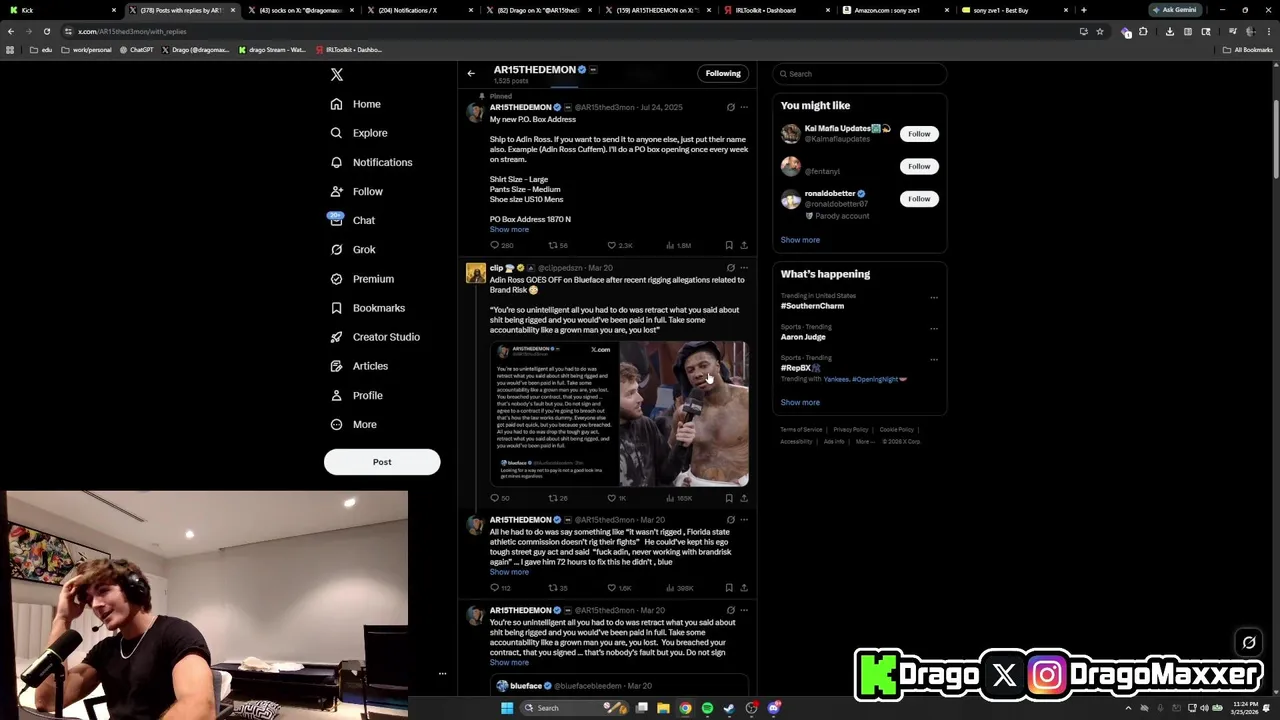Viewport: 1280px width, 720px height.
Task: Open the Blueface interview image in clip post
Action: tap(684, 414)
